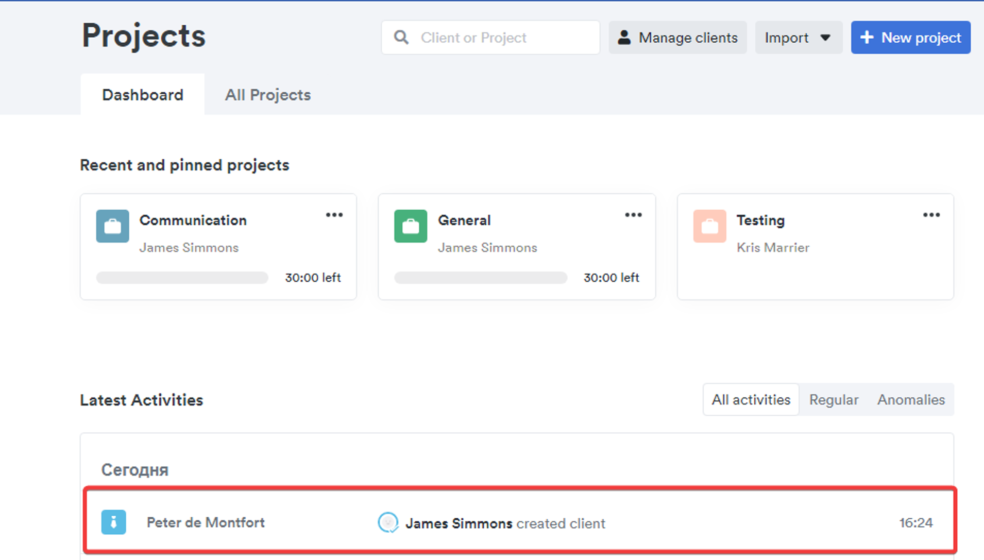Click James Simmons in the activity row
984x560 pixels.
[x=459, y=524]
